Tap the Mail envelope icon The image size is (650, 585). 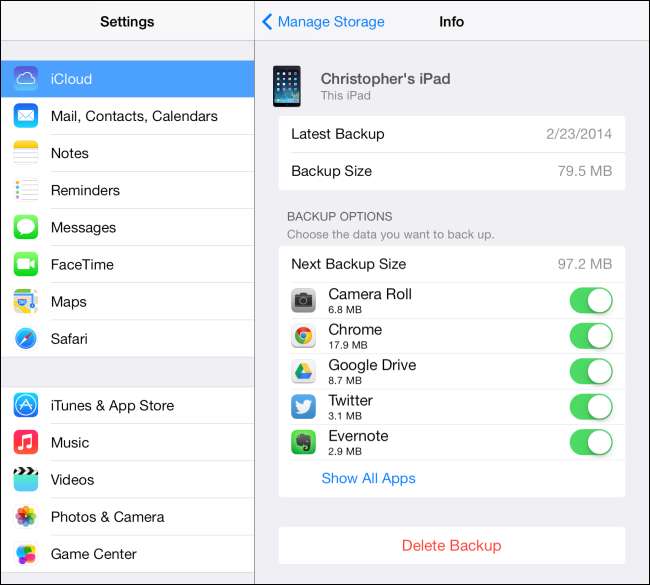[x=26, y=116]
